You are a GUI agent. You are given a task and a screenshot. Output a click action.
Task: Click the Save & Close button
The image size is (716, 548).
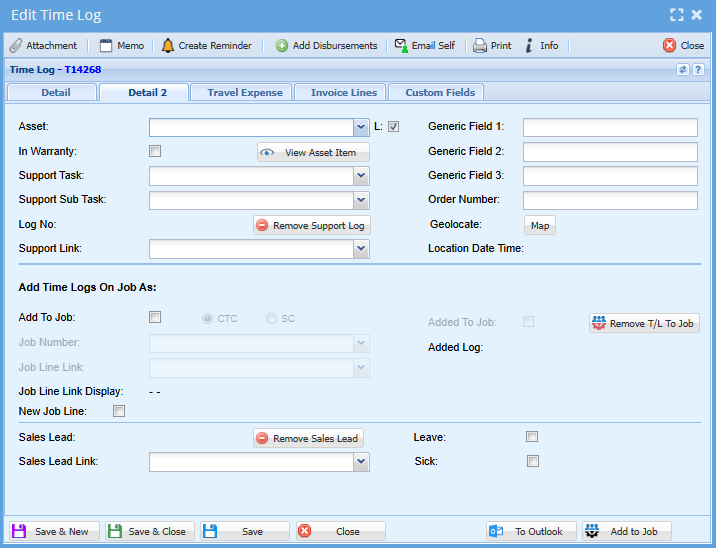pos(147,532)
